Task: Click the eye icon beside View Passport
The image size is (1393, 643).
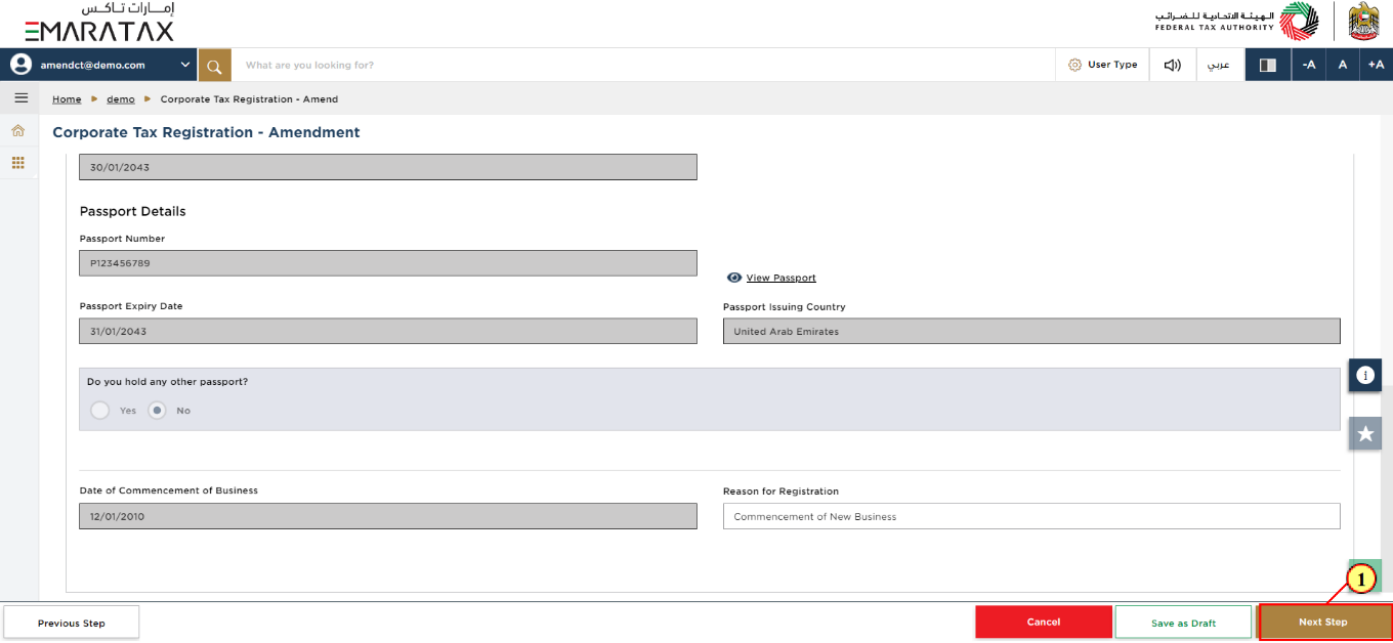Action: [x=734, y=278]
